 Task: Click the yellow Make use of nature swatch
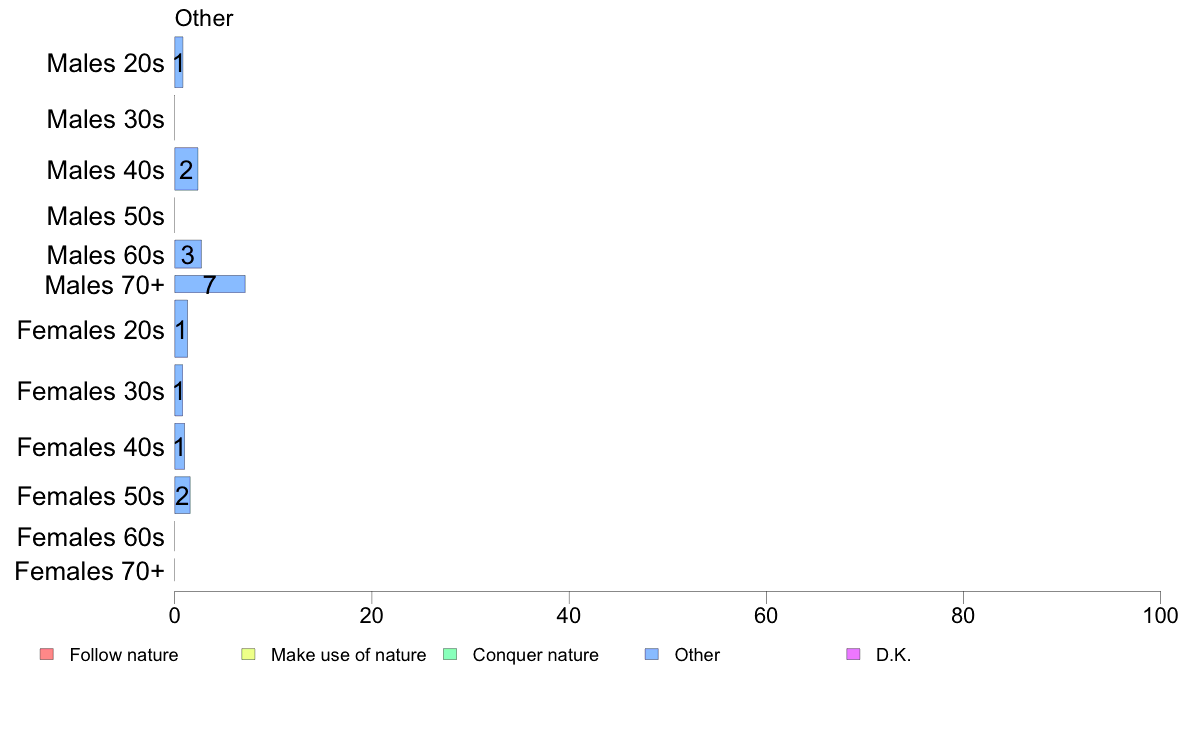pyautogui.click(x=248, y=654)
